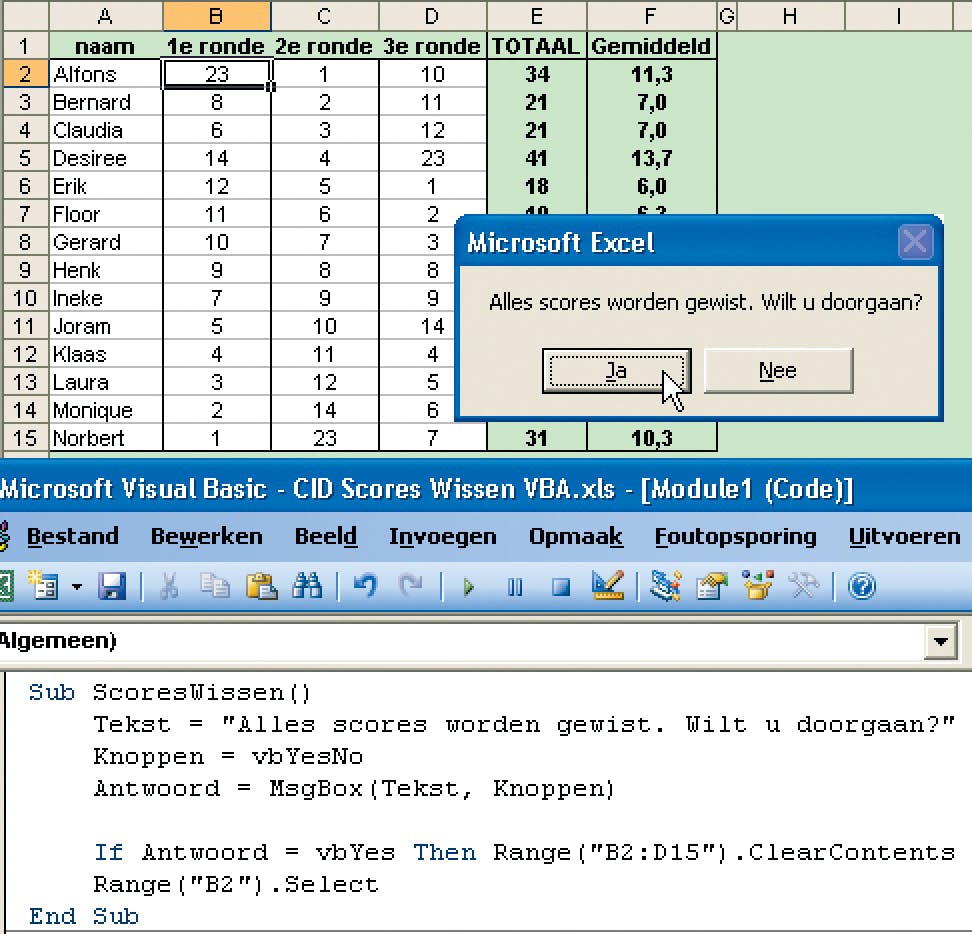This screenshot has height=934, width=972.
Task: Select column H header
Action: [x=790, y=15]
